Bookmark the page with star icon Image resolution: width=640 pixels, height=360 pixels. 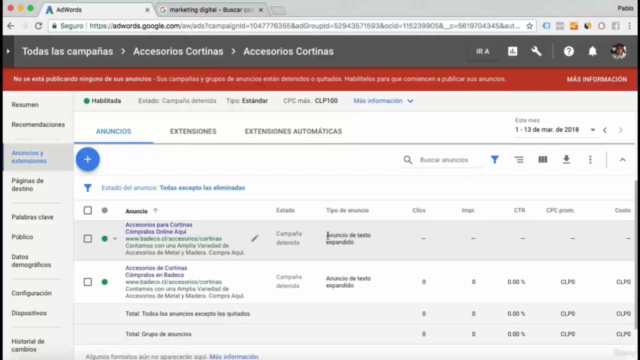[529, 26]
